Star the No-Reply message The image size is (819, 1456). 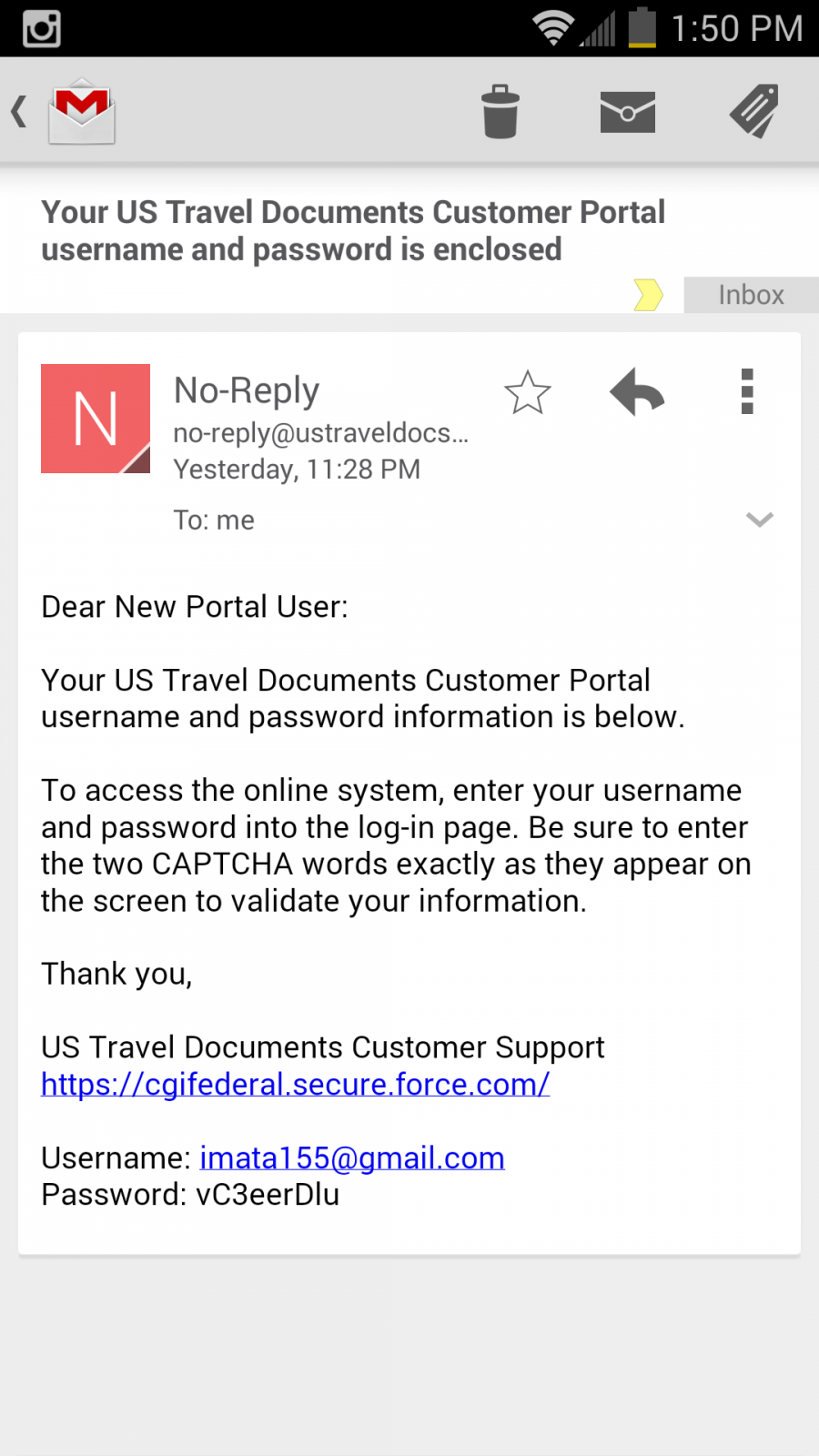pos(528,392)
